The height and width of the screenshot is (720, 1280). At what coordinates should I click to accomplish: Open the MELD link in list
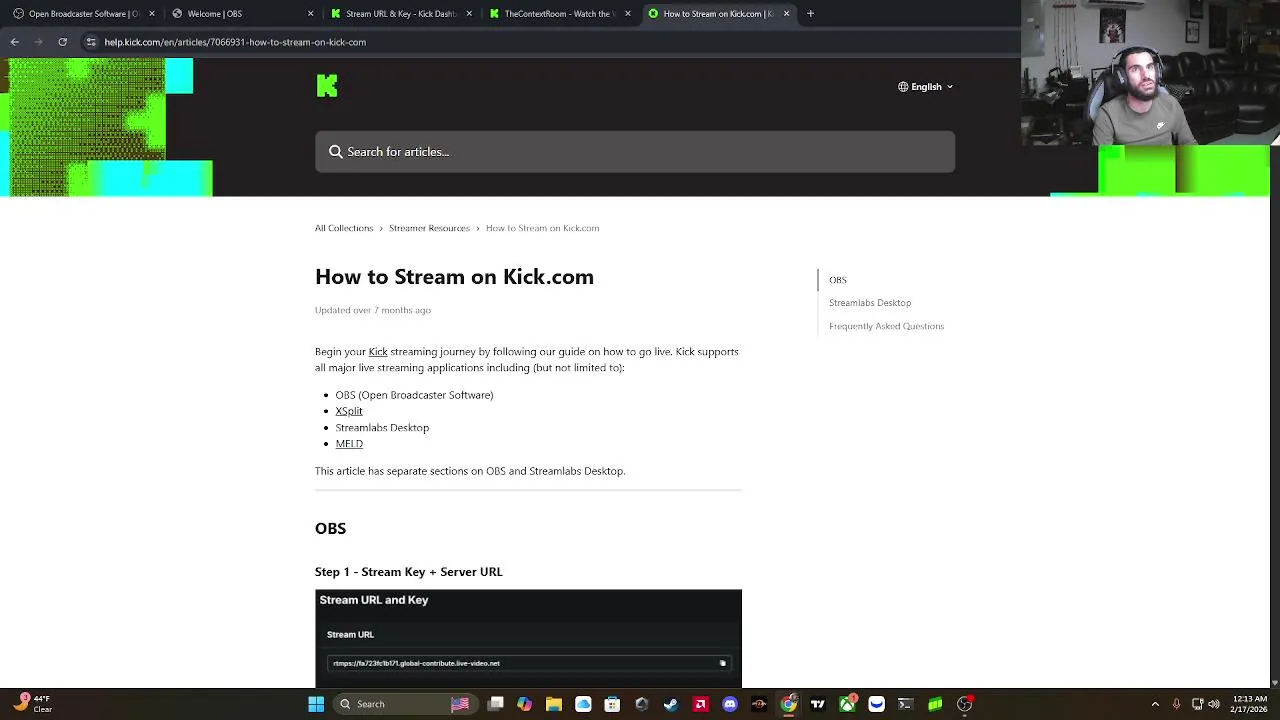pos(349,444)
